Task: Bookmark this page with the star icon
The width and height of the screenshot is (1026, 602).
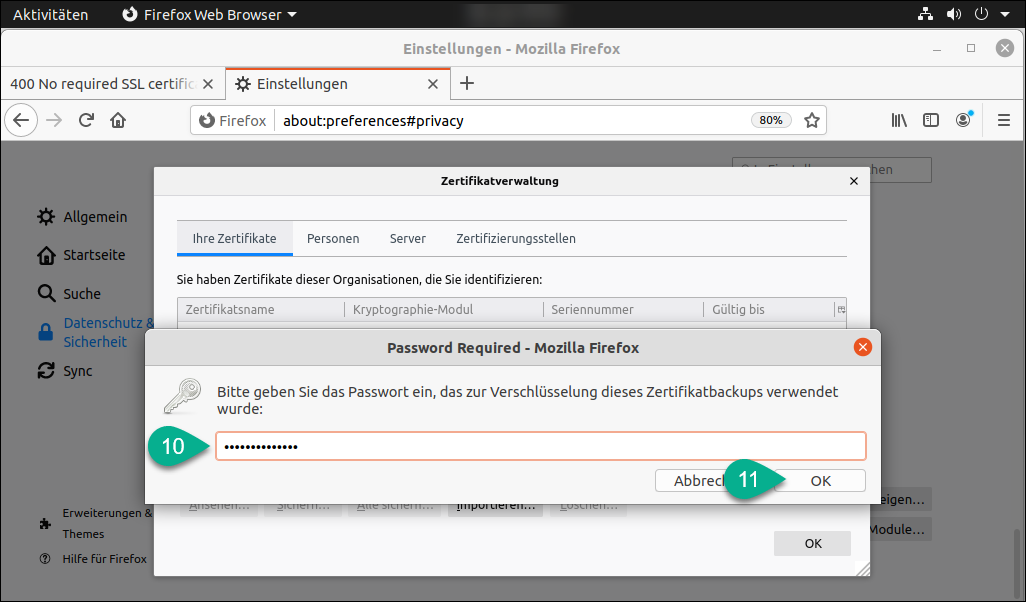Action: 812,120
